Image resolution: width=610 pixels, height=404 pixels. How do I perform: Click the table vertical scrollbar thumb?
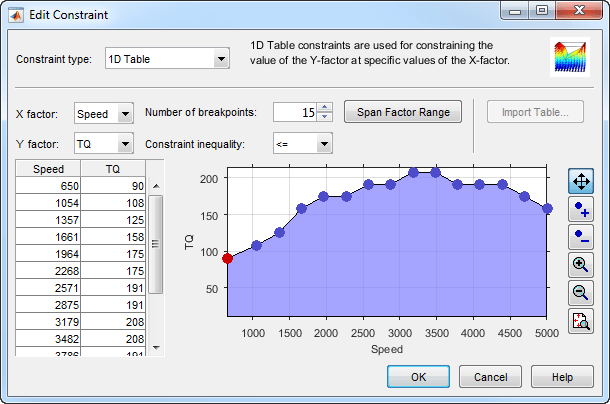156,244
